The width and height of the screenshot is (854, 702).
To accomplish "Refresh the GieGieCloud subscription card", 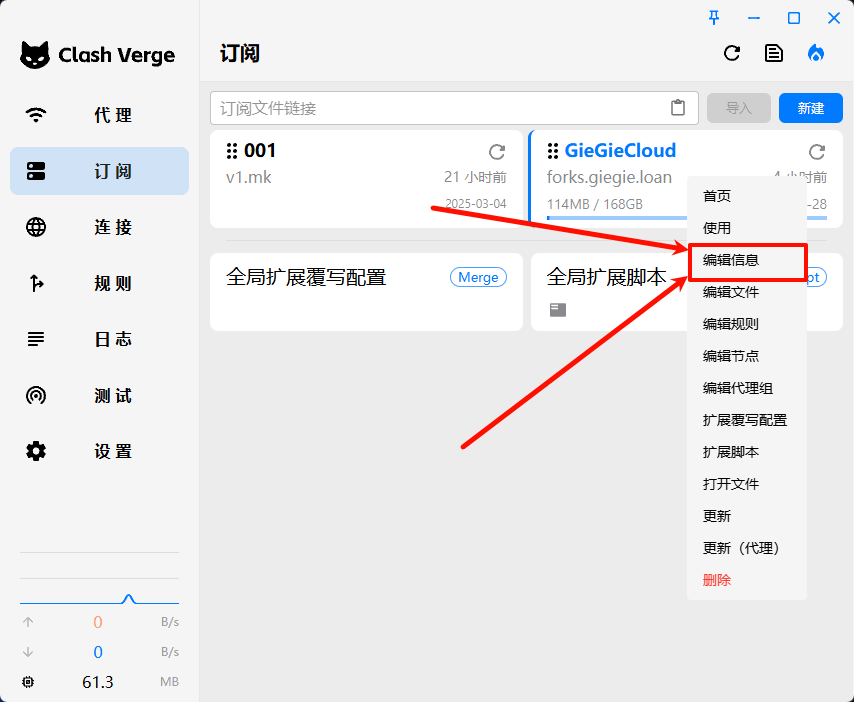I will click(x=817, y=152).
